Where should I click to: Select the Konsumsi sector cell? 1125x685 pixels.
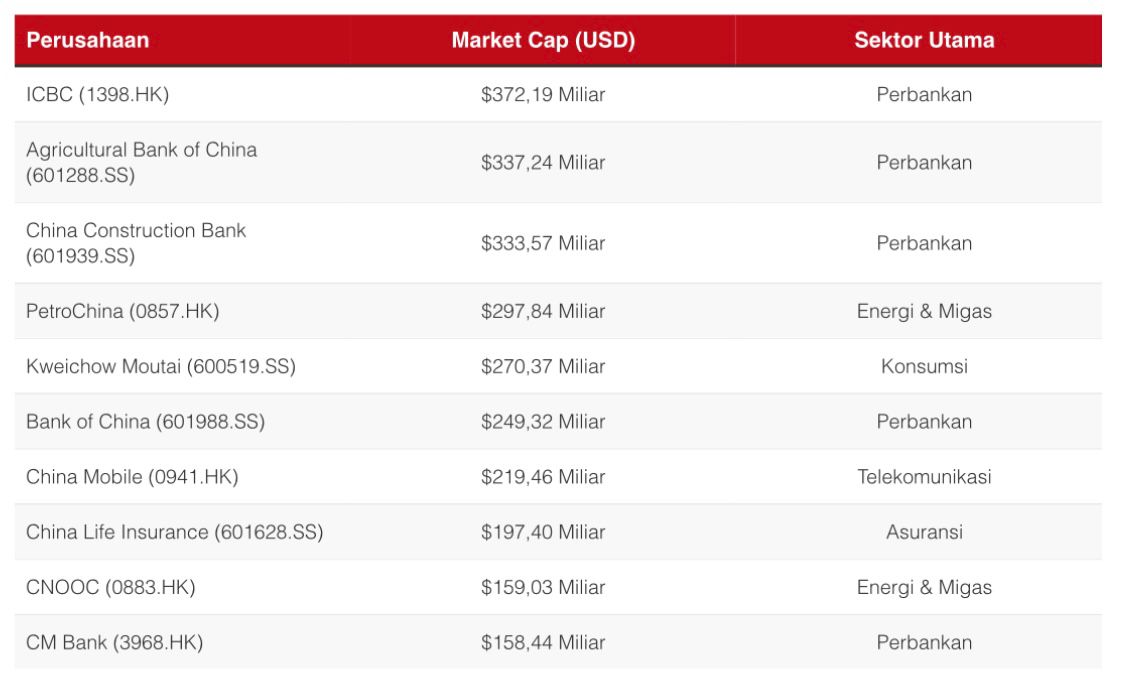924,367
